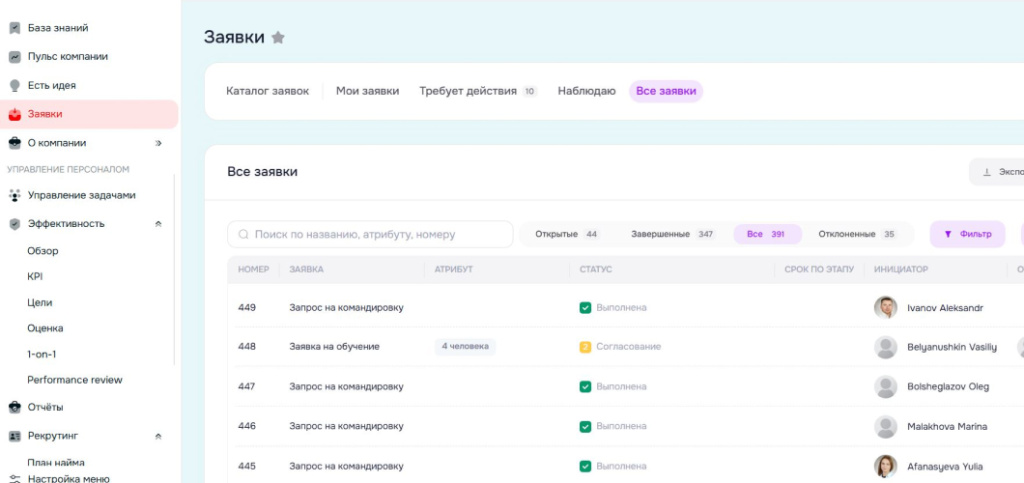1024x483 pixels.
Task: Click the yellow status badge in row 448
Action: [585, 347]
